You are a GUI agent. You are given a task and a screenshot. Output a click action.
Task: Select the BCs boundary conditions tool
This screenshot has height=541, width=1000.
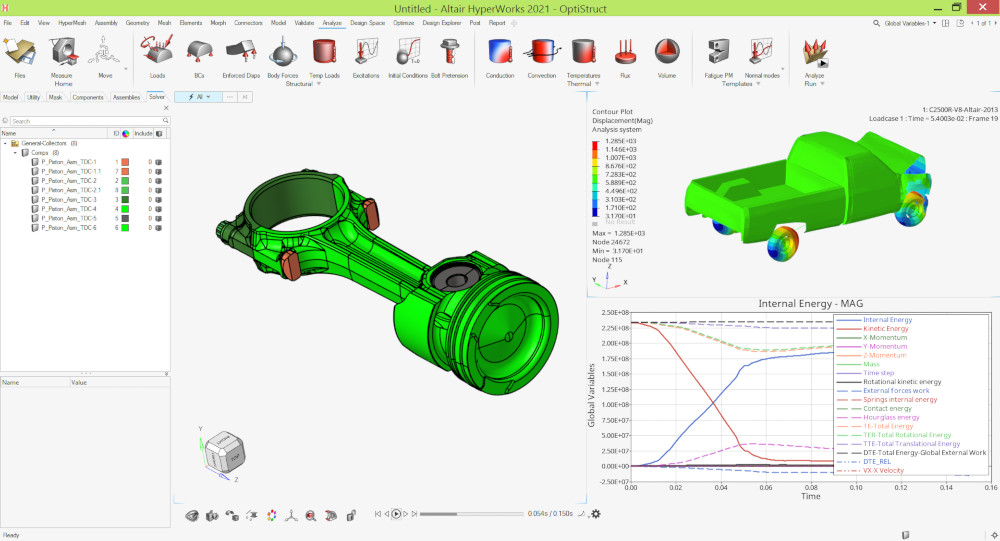click(x=199, y=51)
